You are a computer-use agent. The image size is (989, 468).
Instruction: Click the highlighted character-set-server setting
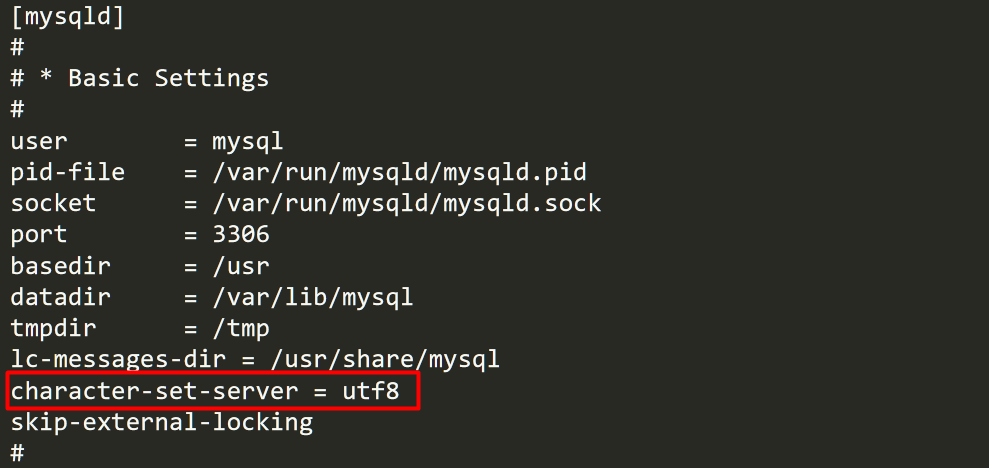tap(214, 391)
